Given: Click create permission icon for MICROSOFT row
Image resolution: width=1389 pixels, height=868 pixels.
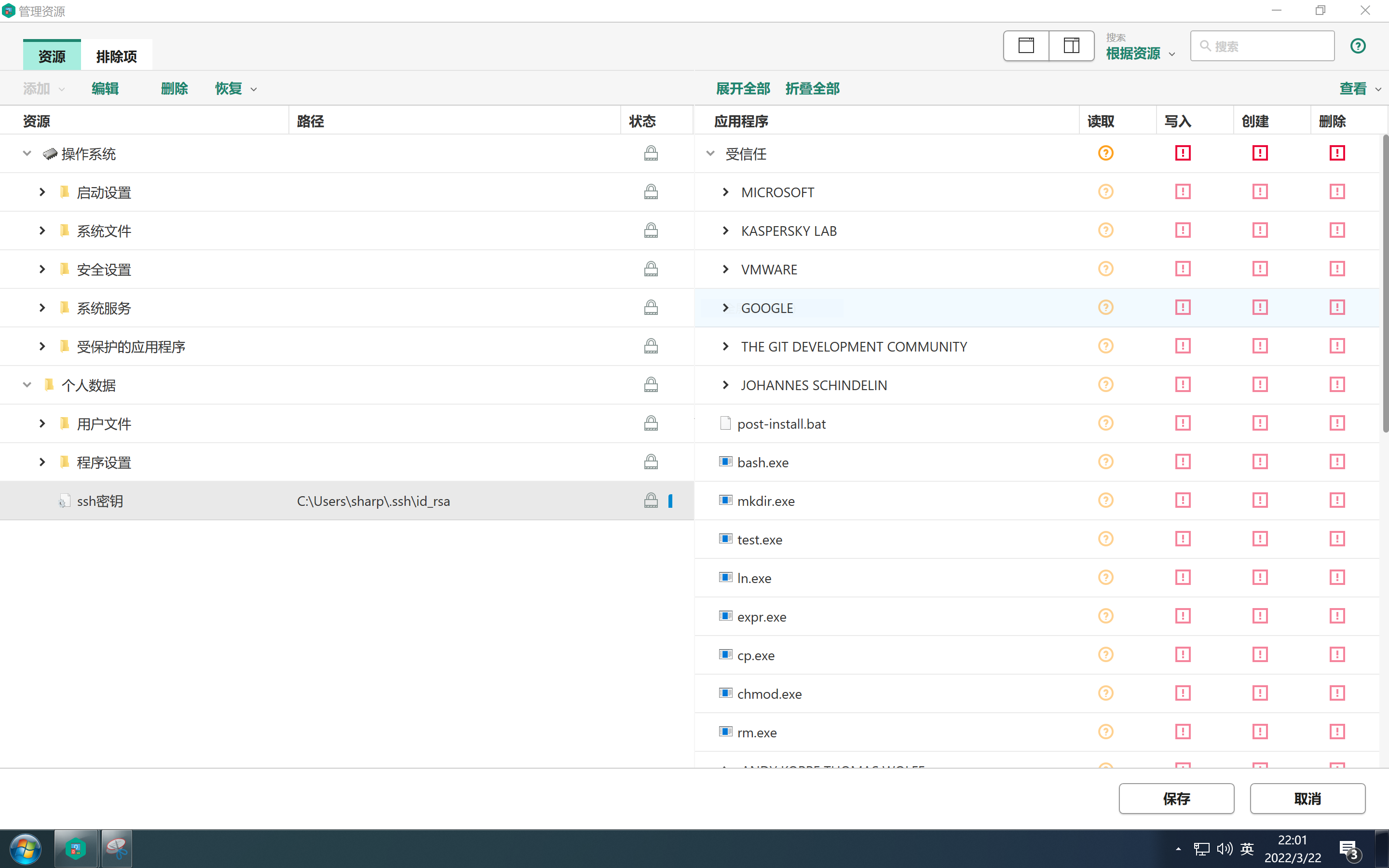Looking at the screenshot, I should tap(1260, 192).
